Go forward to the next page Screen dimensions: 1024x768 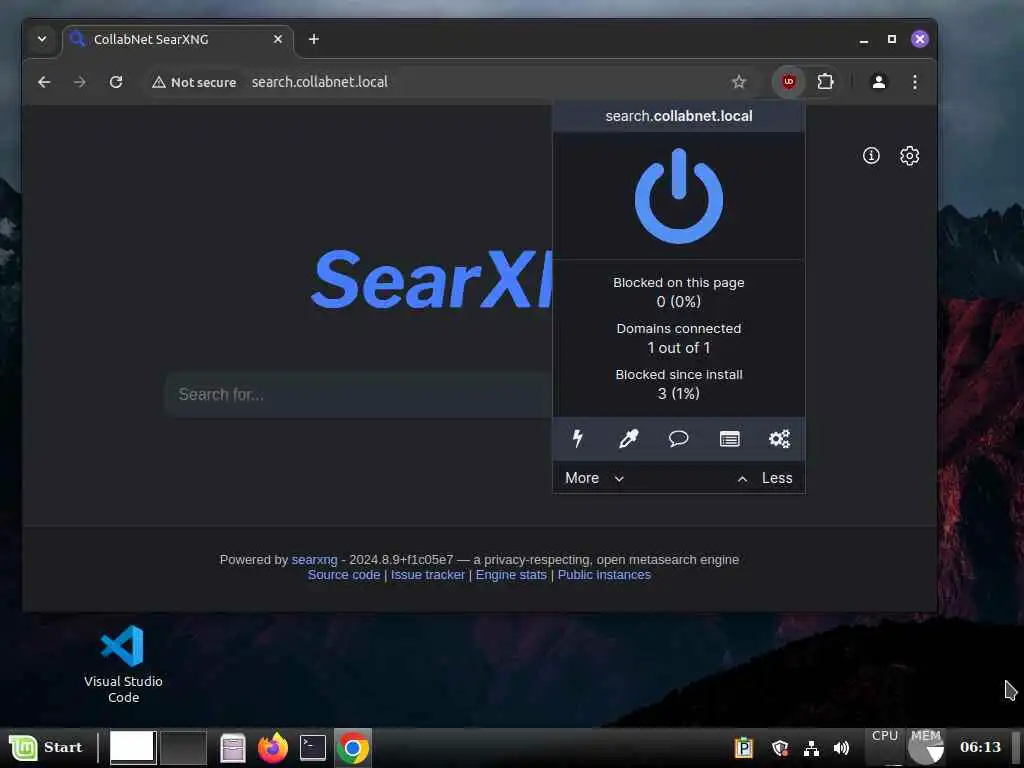coord(80,82)
